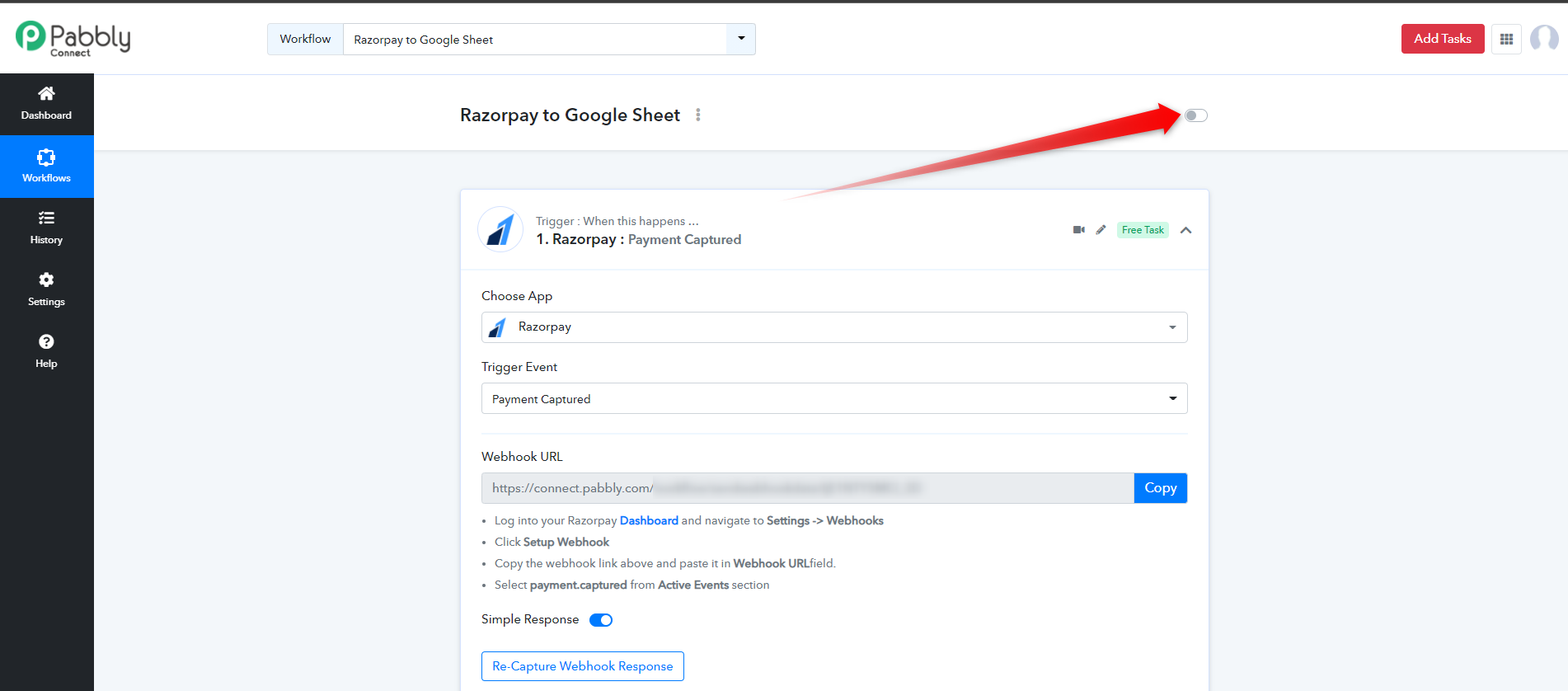Click the Pabbly Connect logo
The width and height of the screenshot is (1568, 691).
(x=73, y=39)
